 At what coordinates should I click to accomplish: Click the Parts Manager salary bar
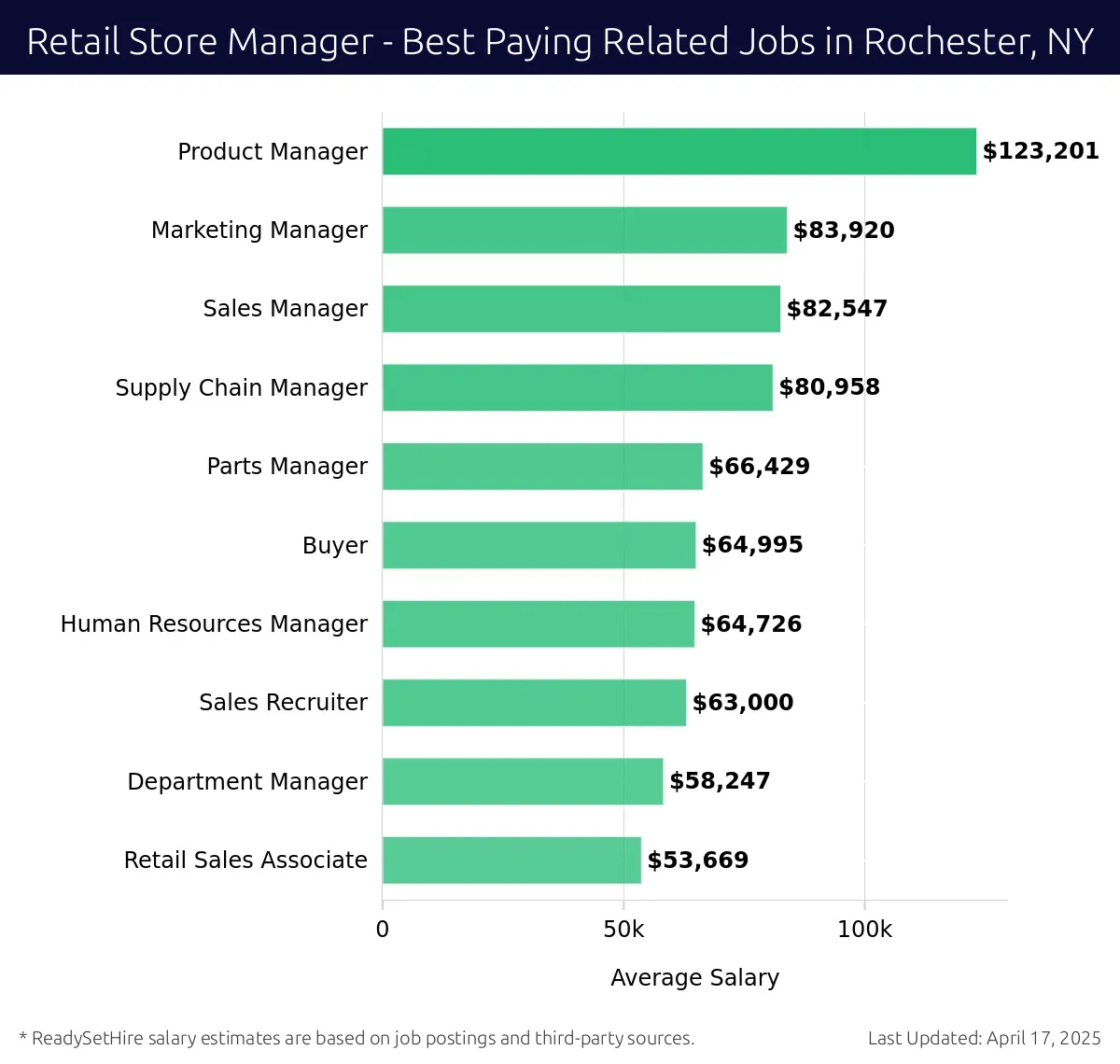point(542,466)
